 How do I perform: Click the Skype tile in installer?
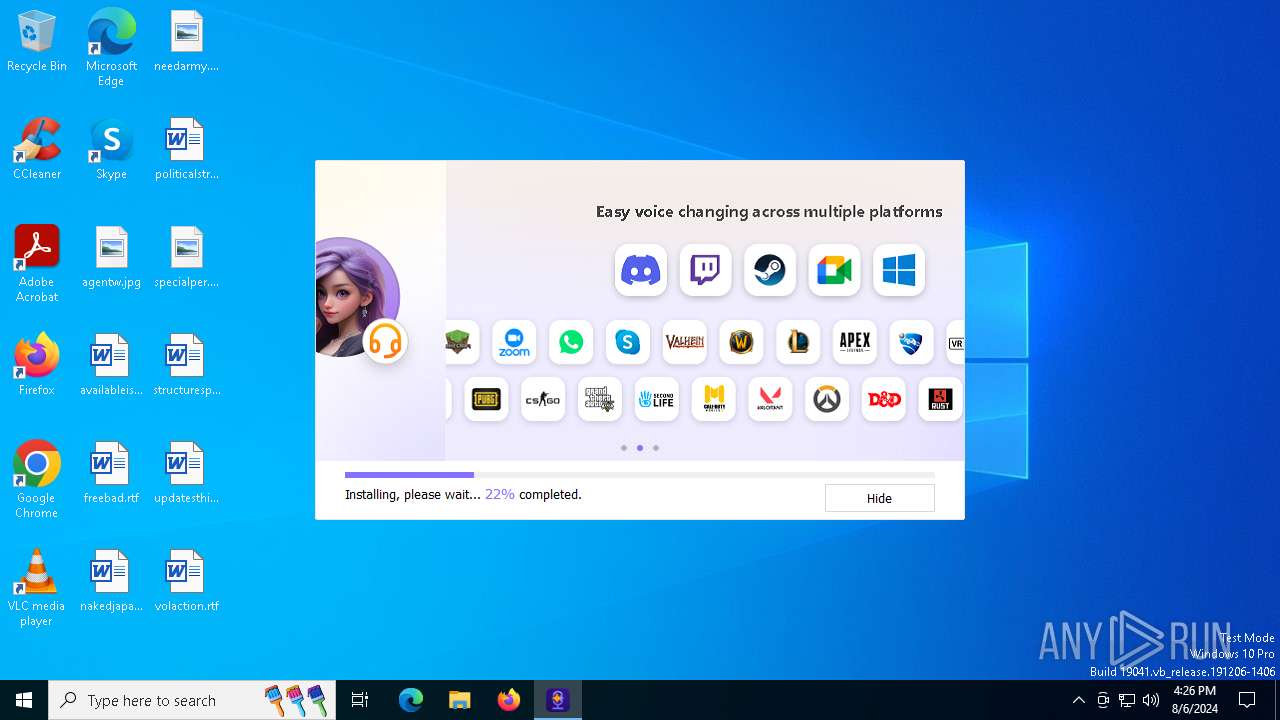click(x=628, y=342)
